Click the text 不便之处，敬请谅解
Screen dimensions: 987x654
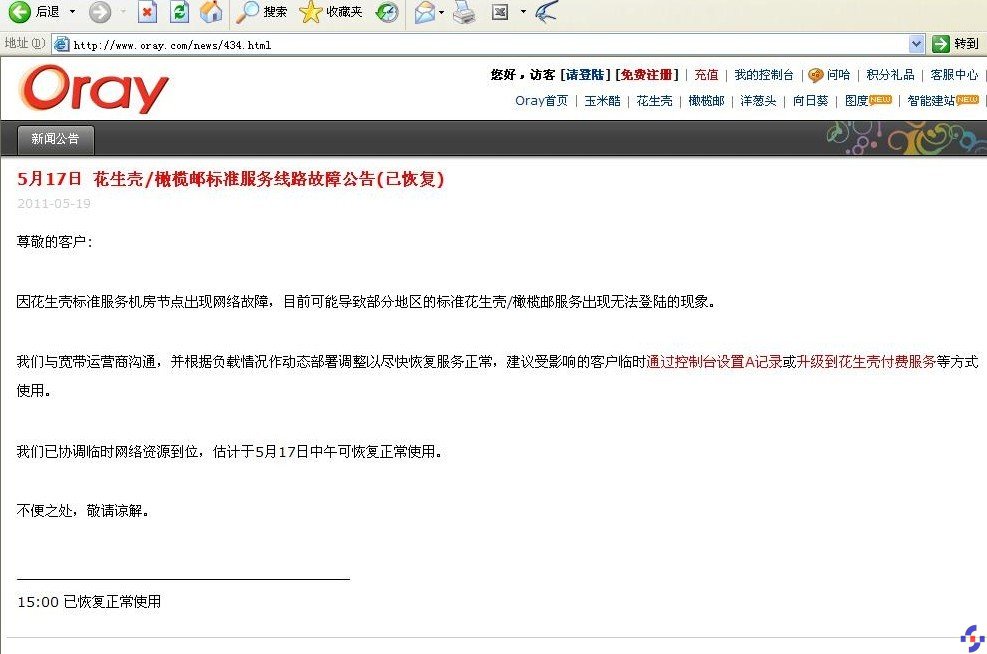click(x=82, y=510)
